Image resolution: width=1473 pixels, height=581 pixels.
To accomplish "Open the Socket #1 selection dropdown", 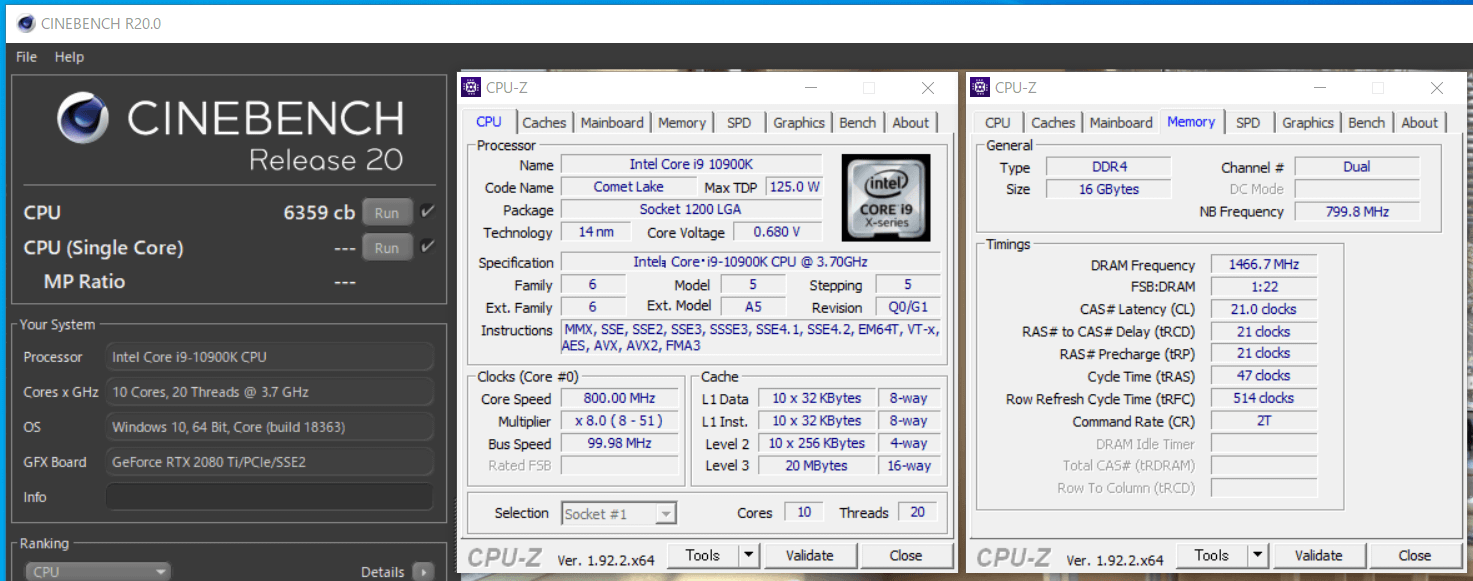I will (x=619, y=514).
